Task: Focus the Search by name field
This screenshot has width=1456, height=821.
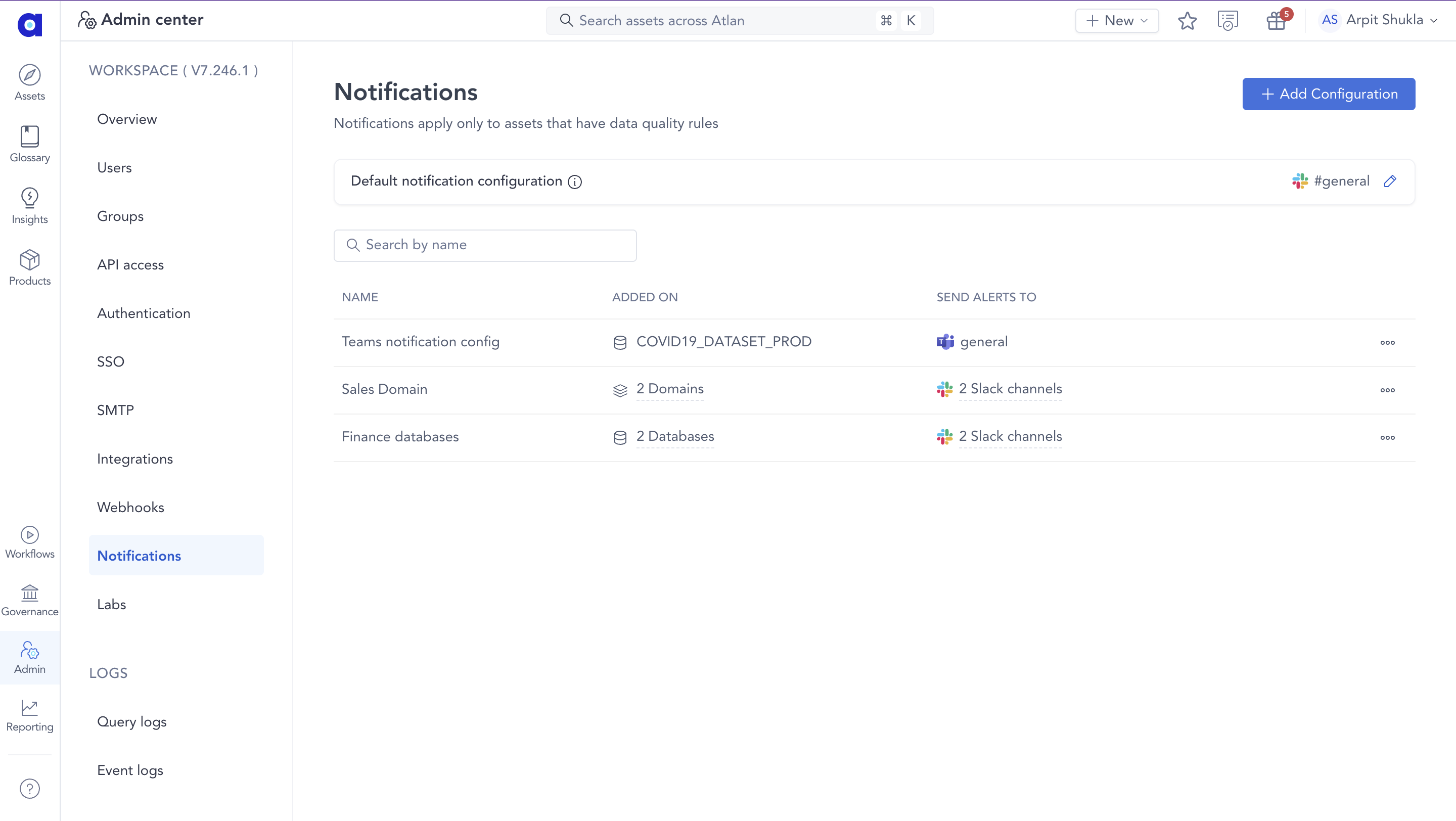Action: [485, 245]
